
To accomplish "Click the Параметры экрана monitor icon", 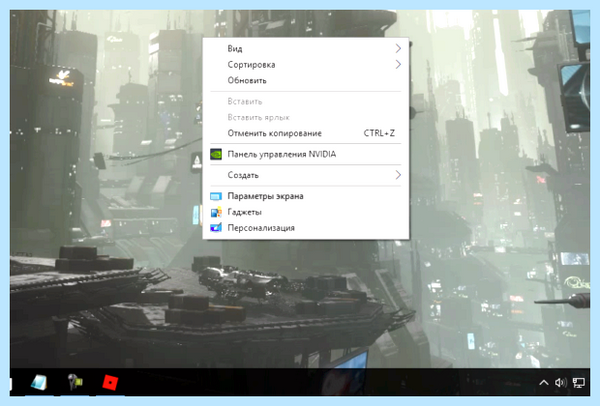I will tap(216, 196).
